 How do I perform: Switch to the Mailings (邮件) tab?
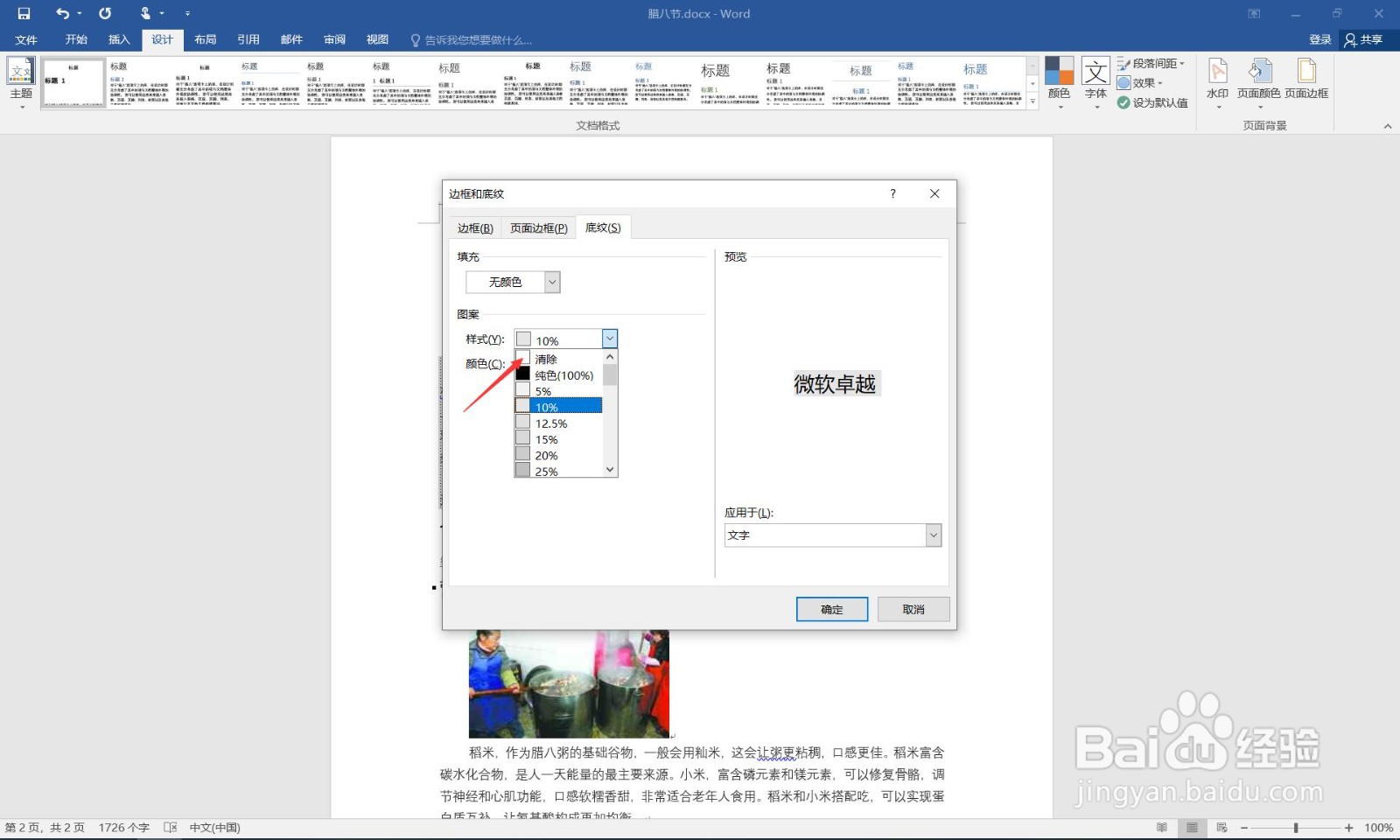[x=291, y=39]
